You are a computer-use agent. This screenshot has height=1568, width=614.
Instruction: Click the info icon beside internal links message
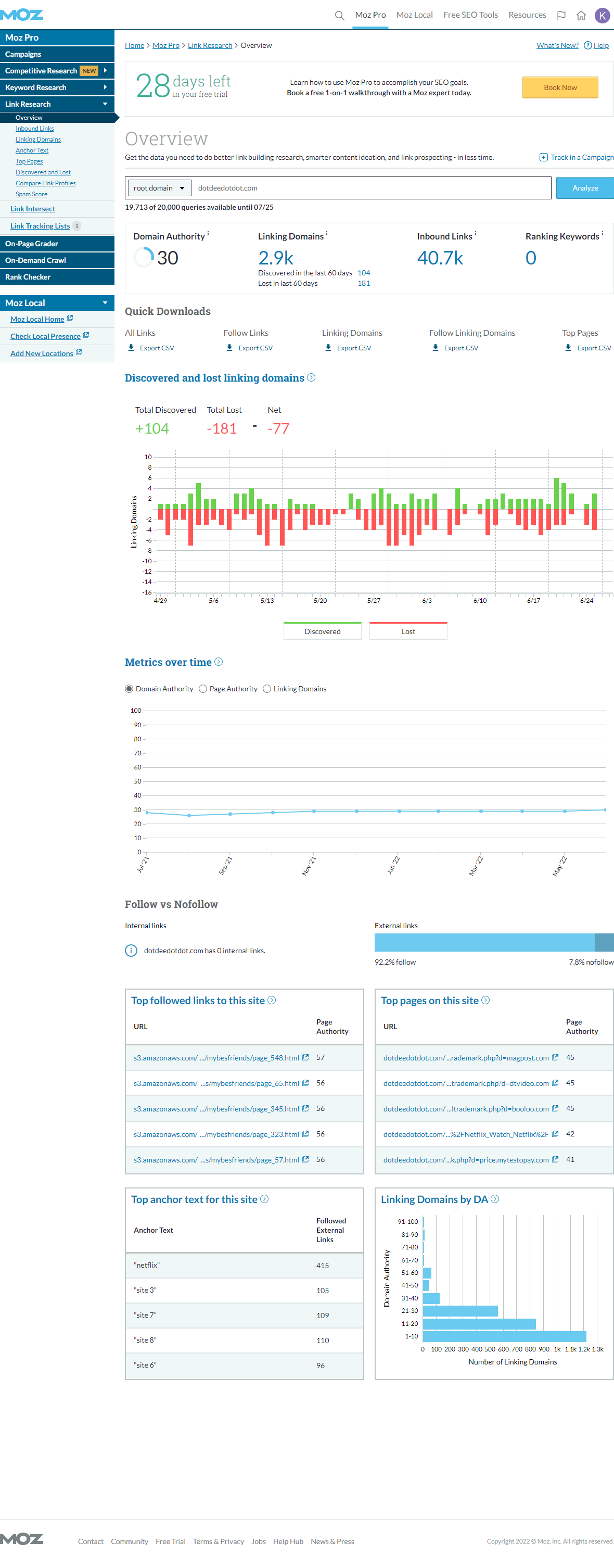click(x=131, y=950)
